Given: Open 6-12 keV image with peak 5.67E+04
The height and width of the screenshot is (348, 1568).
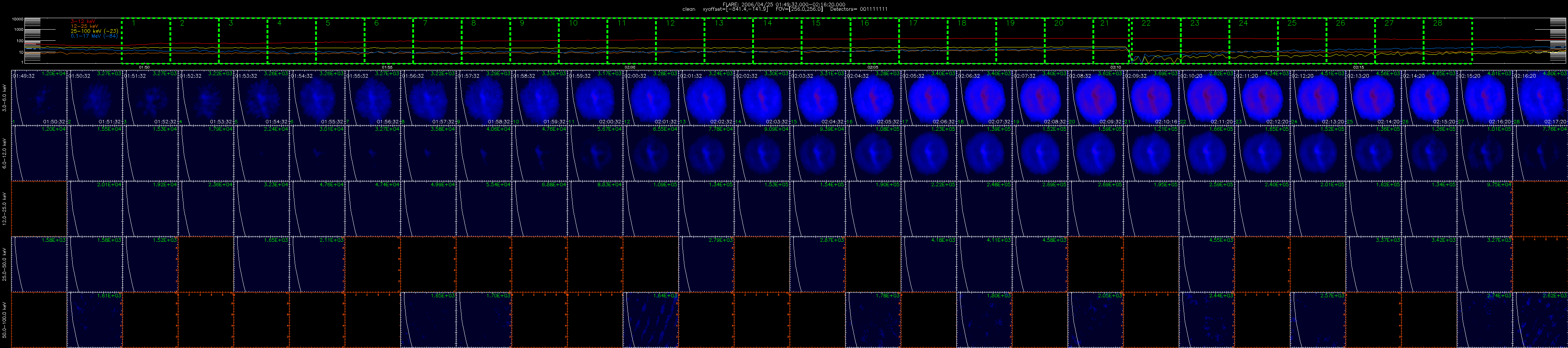Looking at the screenshot, I should (x=595, y=153).
